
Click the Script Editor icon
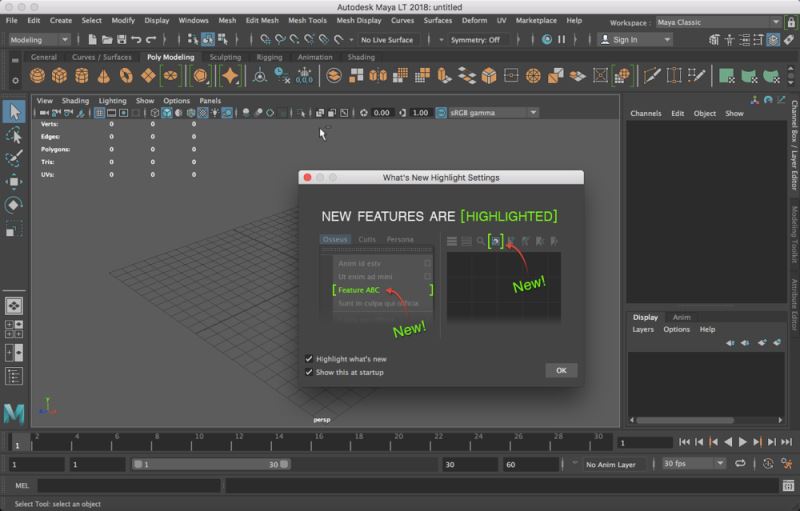coord(788,486)
